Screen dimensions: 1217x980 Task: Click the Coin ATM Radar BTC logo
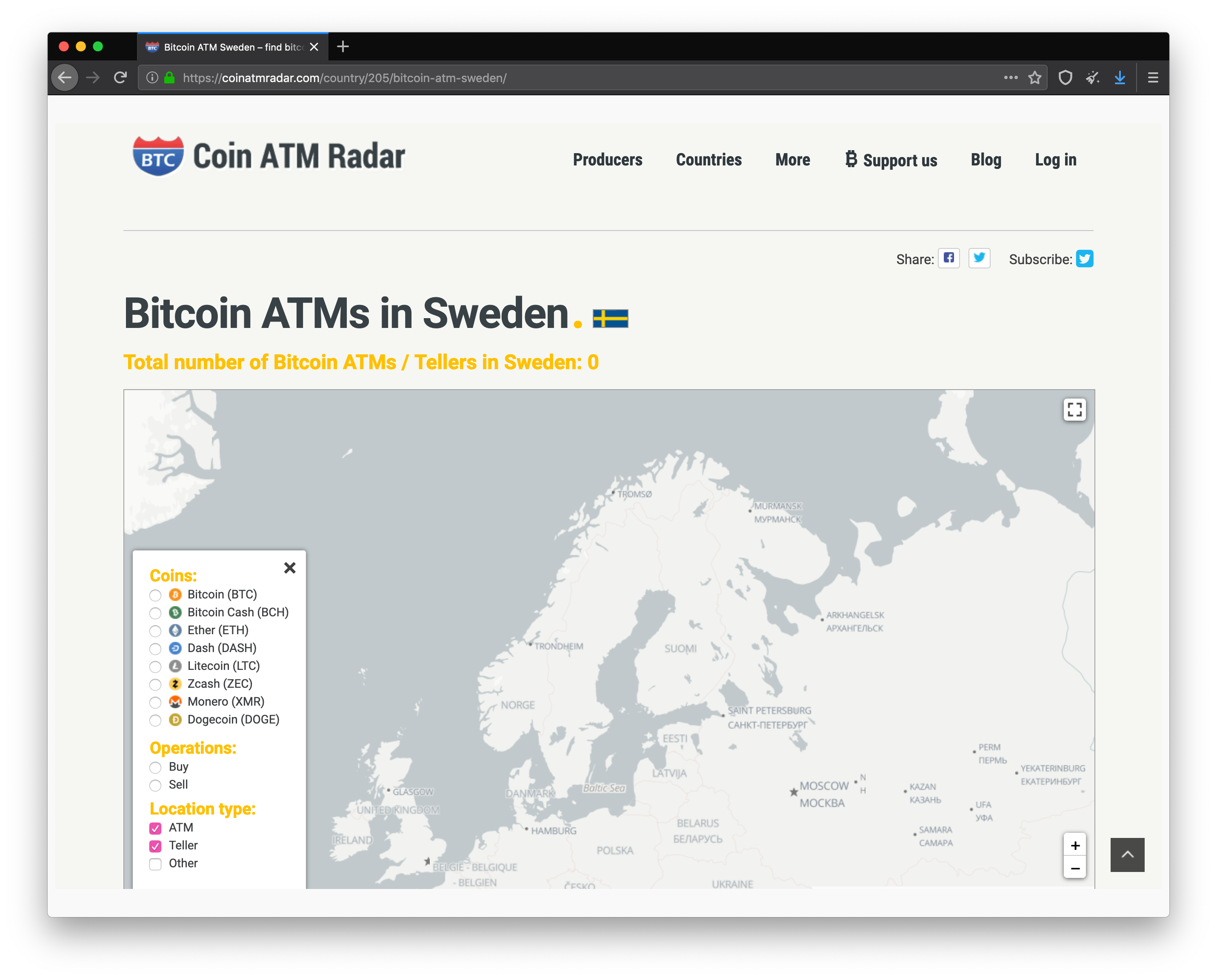pyautogui.click(x=158, y=156)
